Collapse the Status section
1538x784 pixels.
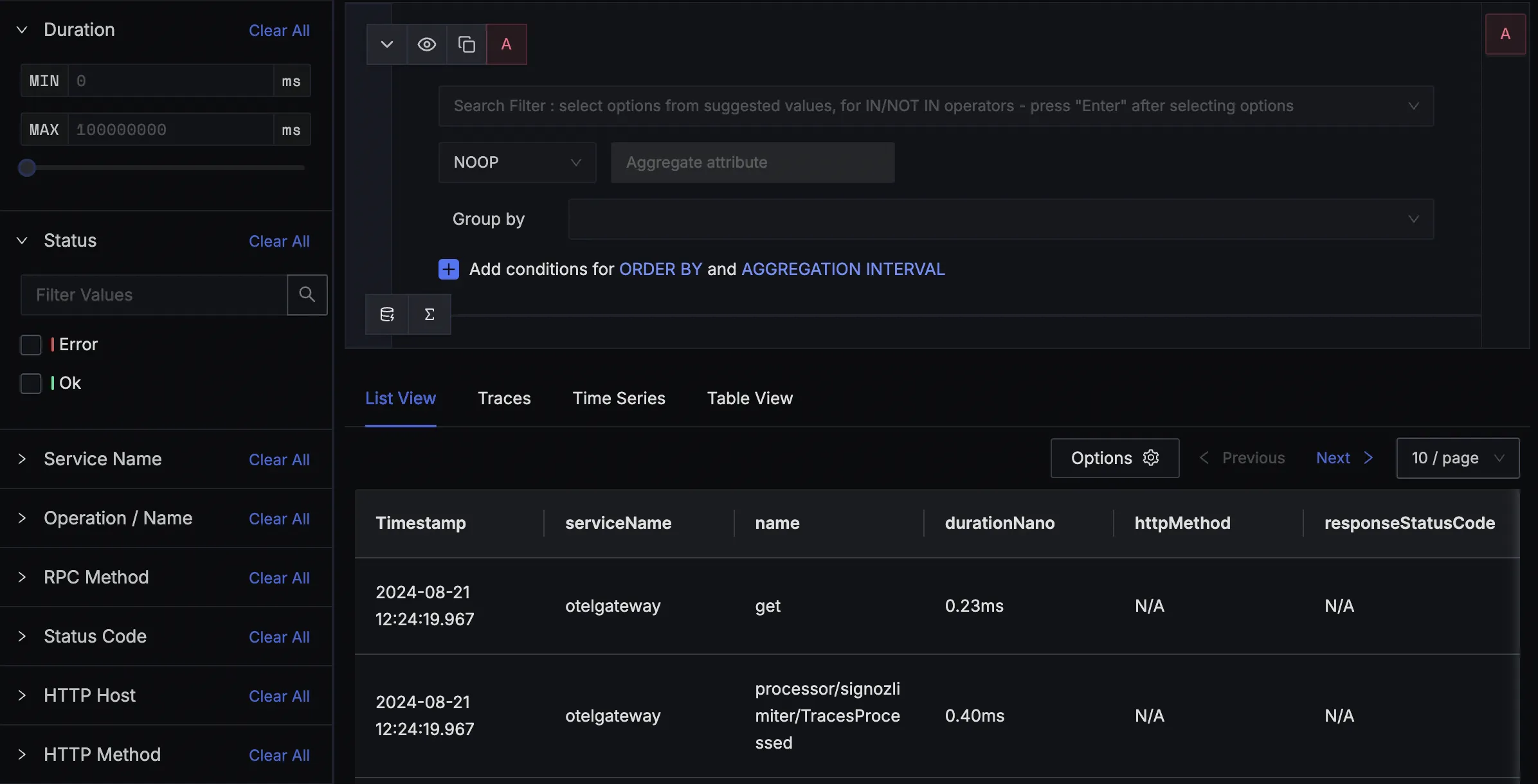tap(22, 240)
